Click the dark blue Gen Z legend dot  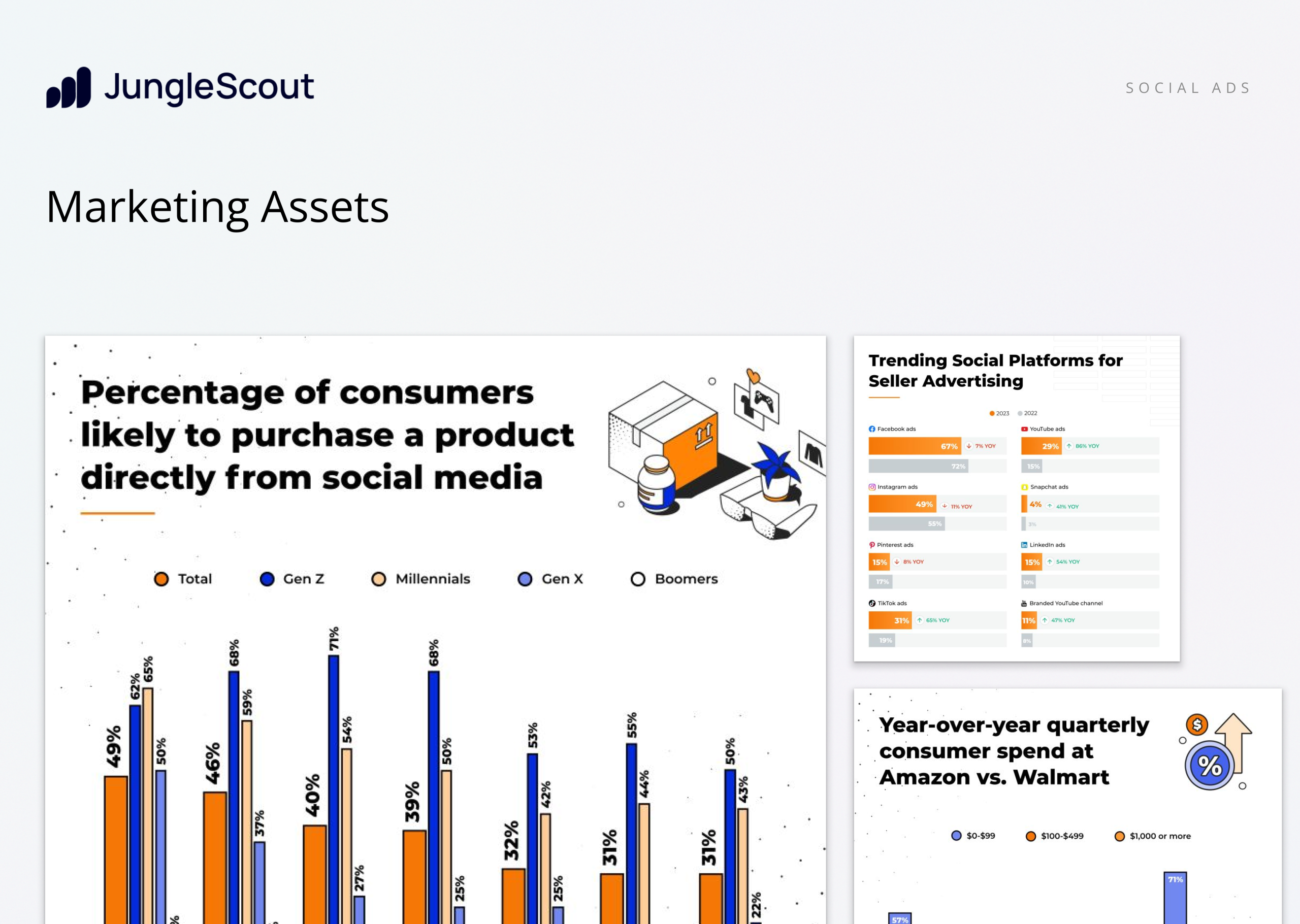click(267, 579)
